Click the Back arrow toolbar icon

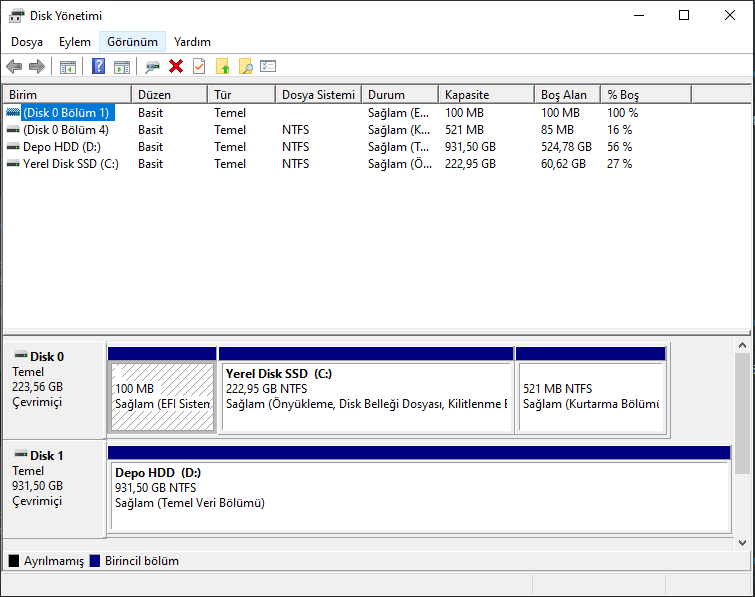14,66
